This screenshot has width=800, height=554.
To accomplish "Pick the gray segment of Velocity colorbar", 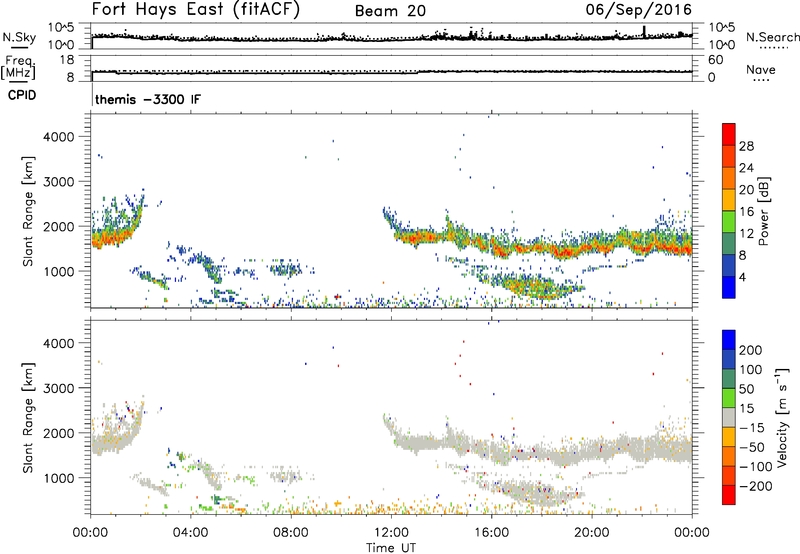I will (x=729, y=417).
